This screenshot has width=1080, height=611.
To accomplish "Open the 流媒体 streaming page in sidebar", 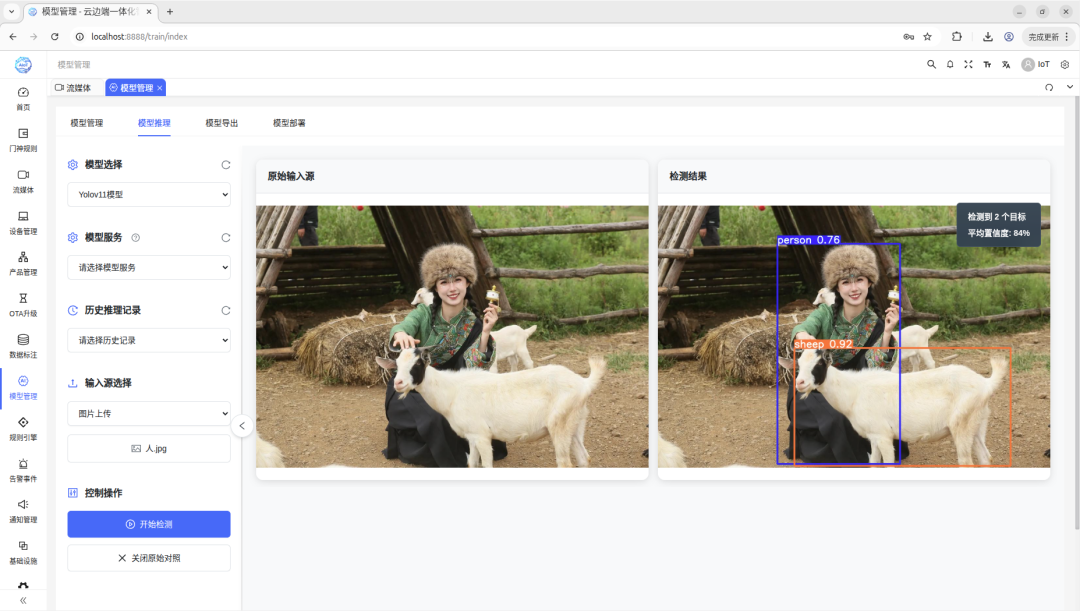I will click(x=23, y=180).
